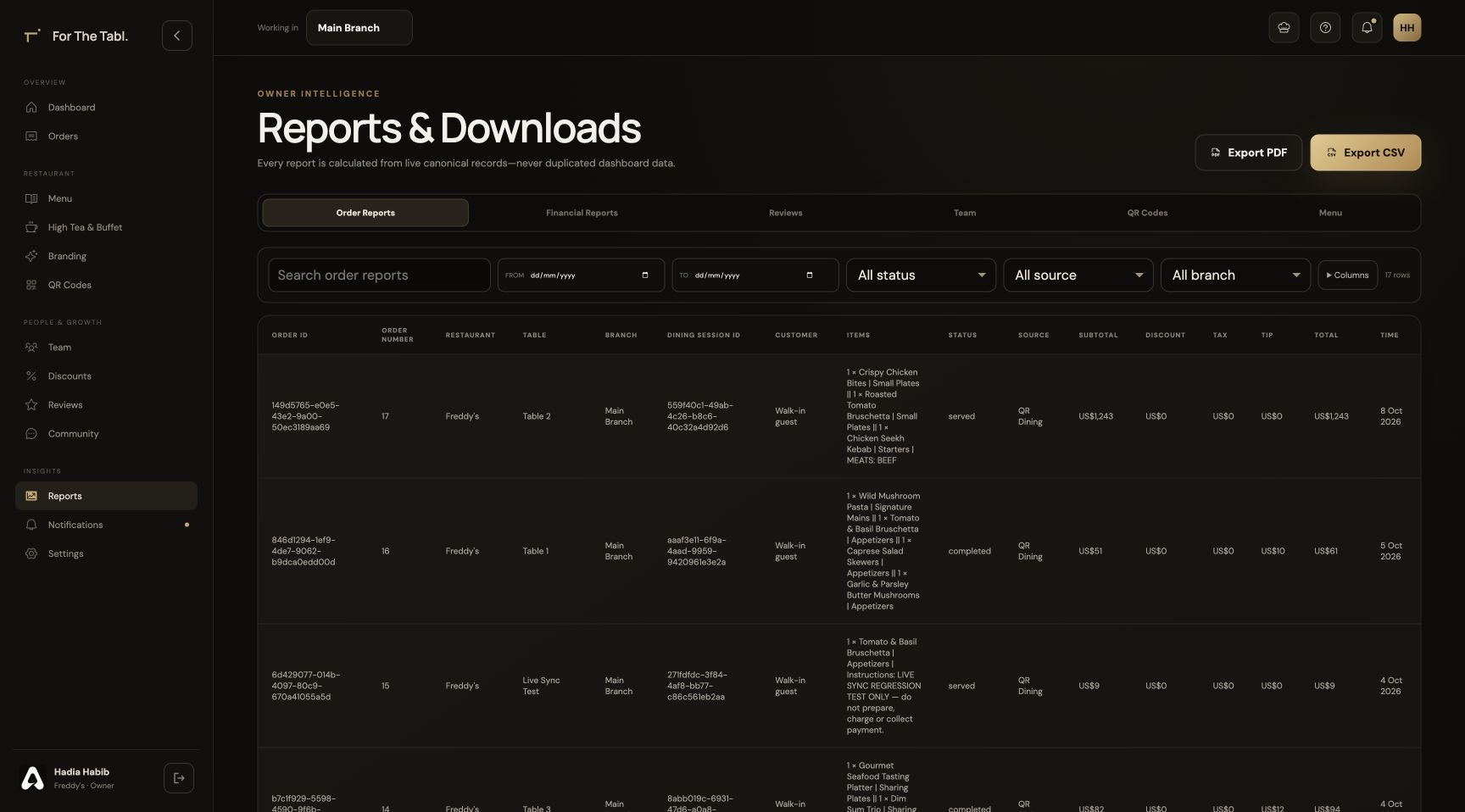Collapse the sidebar with the chevron button
1465x812 pixels.
(177, 36)
